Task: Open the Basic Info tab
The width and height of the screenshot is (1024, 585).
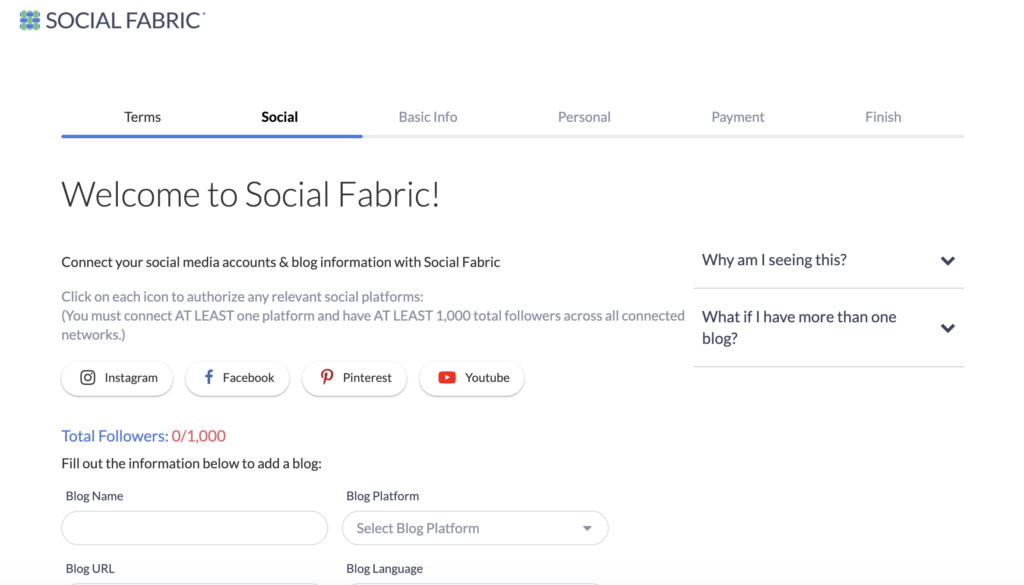Action: pos(428,117)
